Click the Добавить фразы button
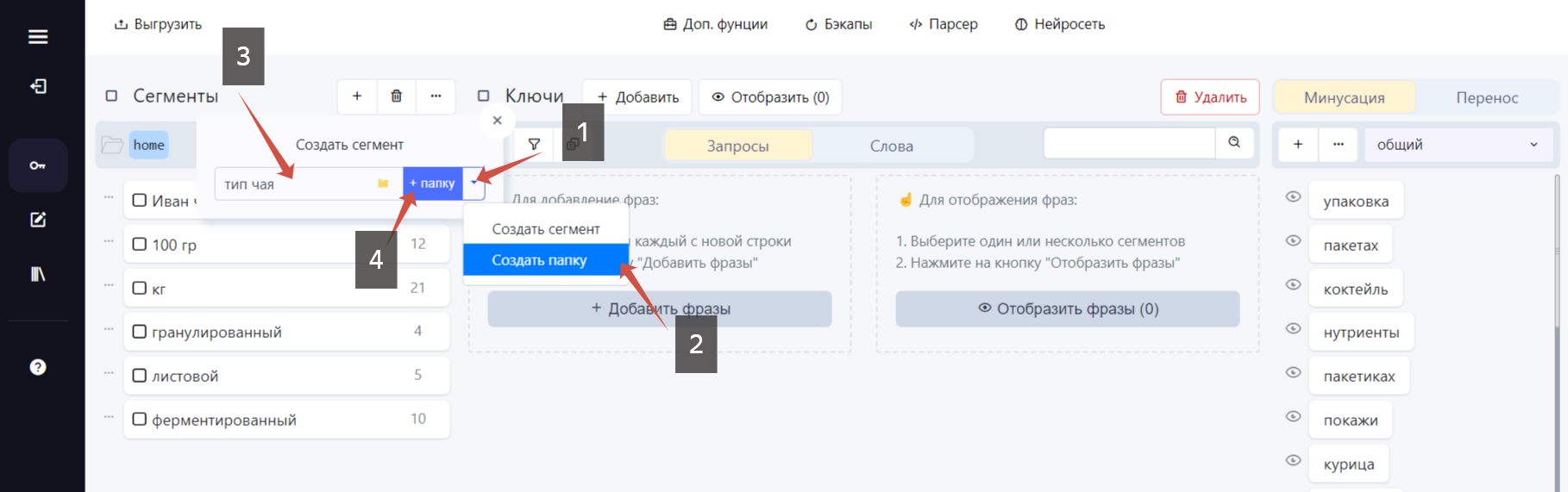This screenshot has height=492, width=1568. coord(660,308)
